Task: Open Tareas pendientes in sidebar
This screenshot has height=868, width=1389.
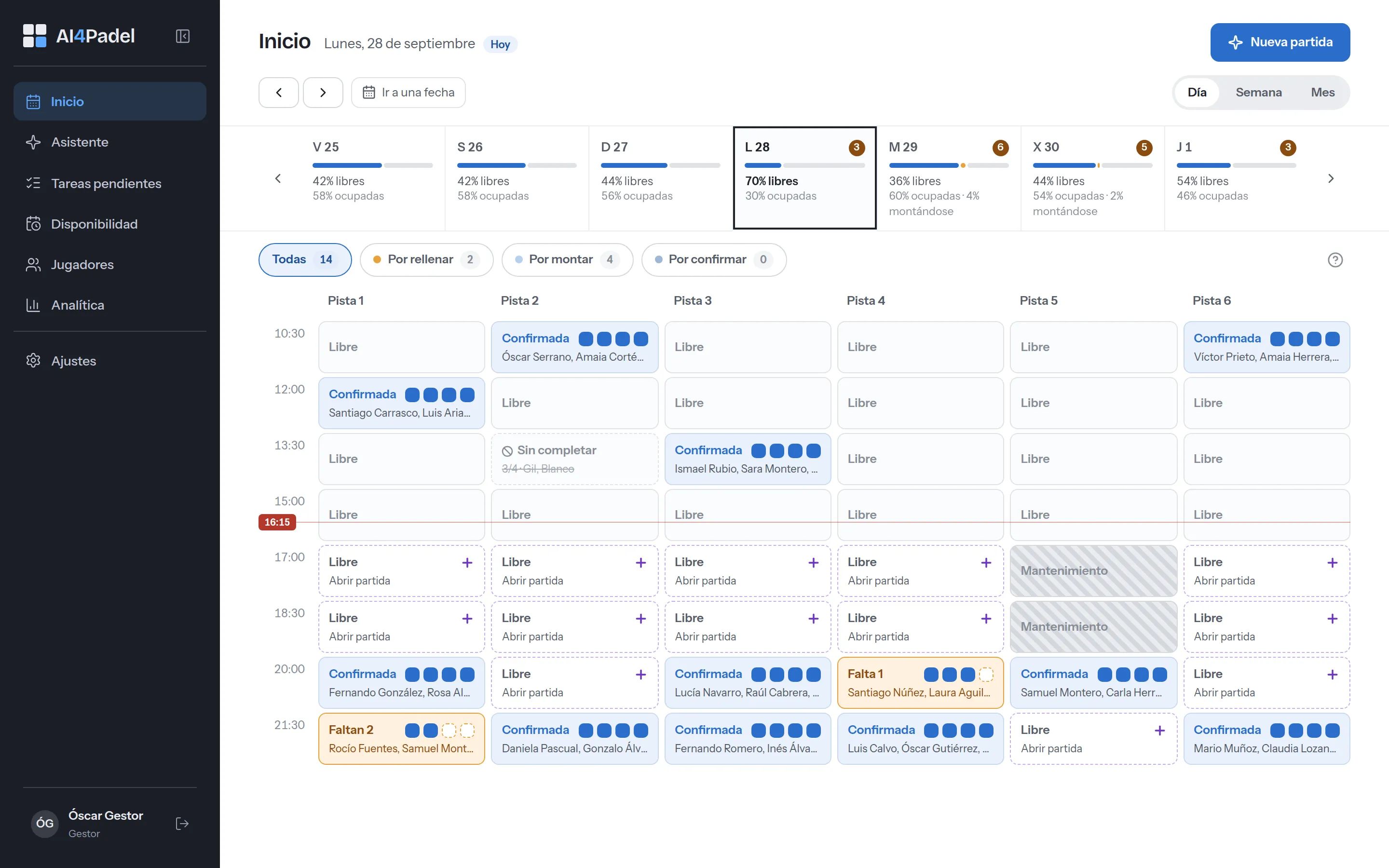Action: [109, 183]
